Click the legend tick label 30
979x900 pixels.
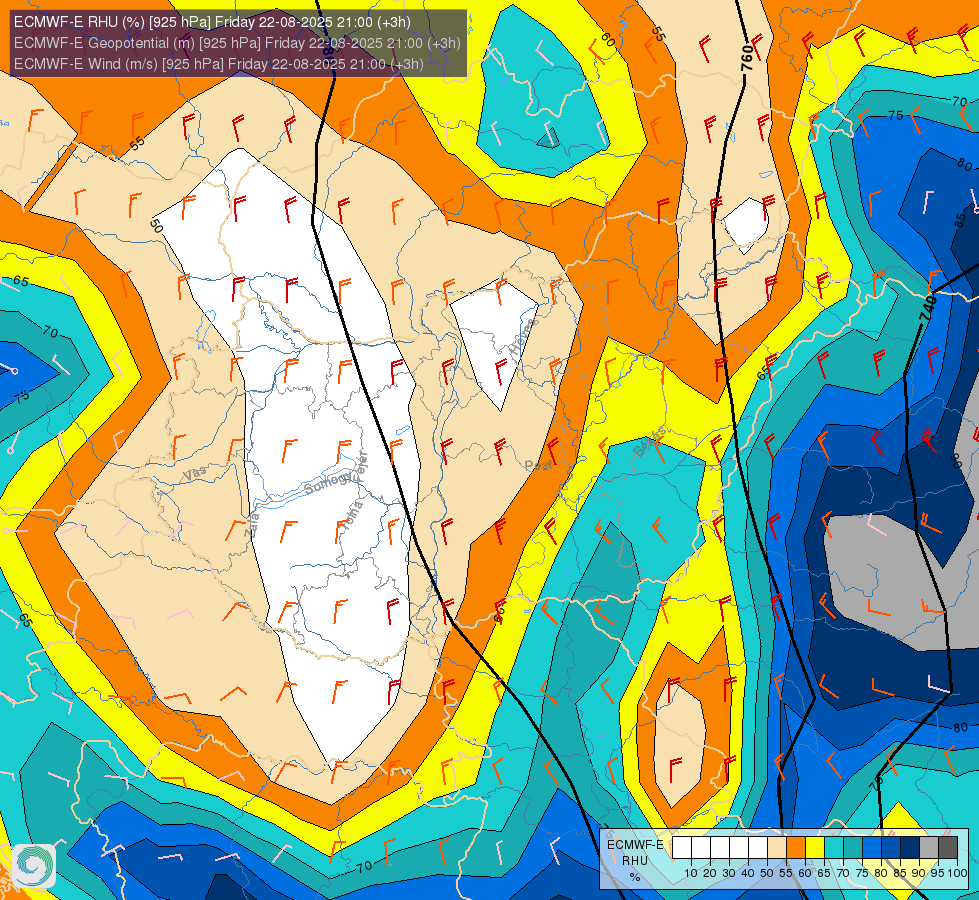coord(729,873)
